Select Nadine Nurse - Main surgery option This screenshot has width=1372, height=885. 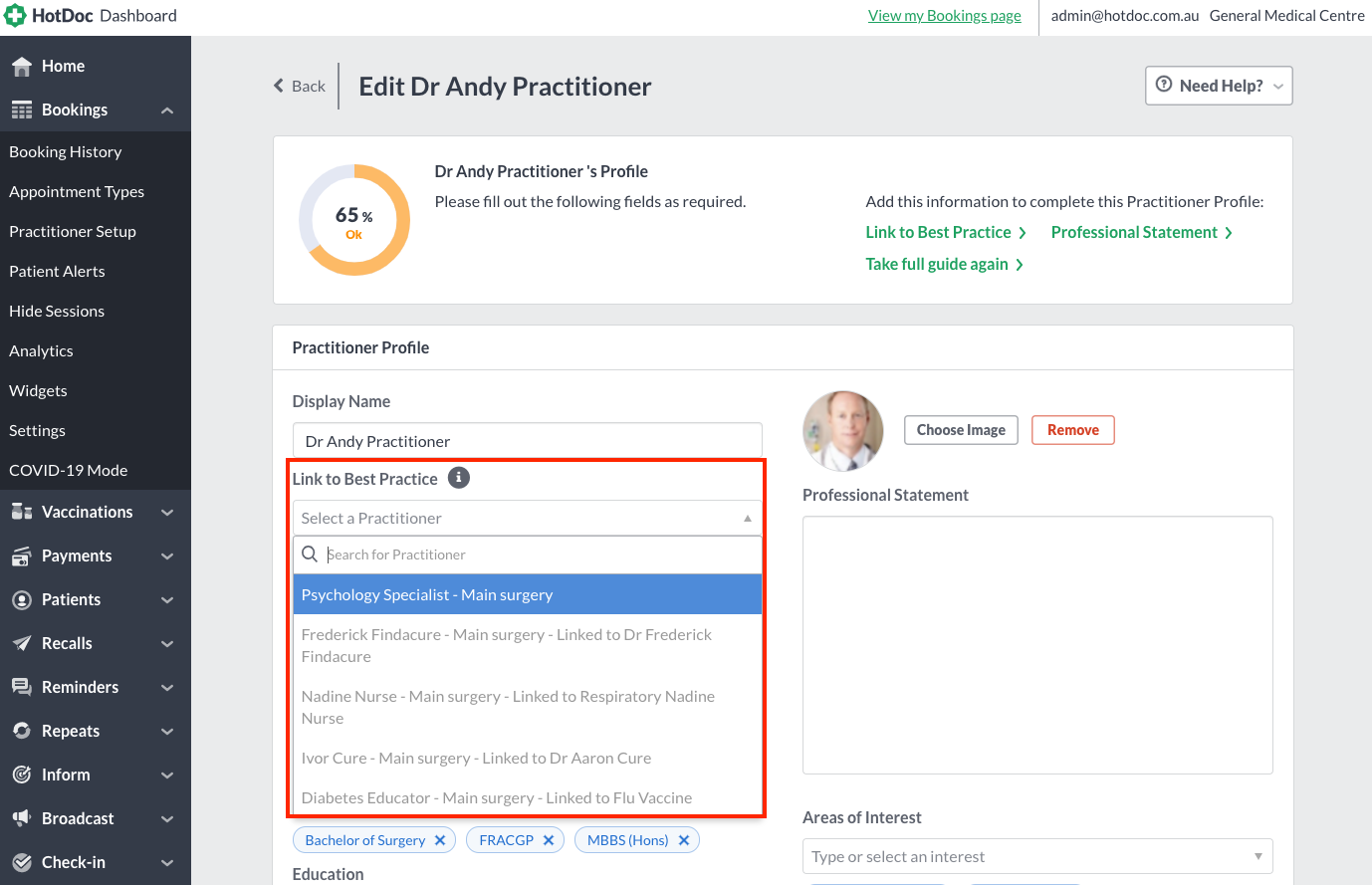[528, 707]
